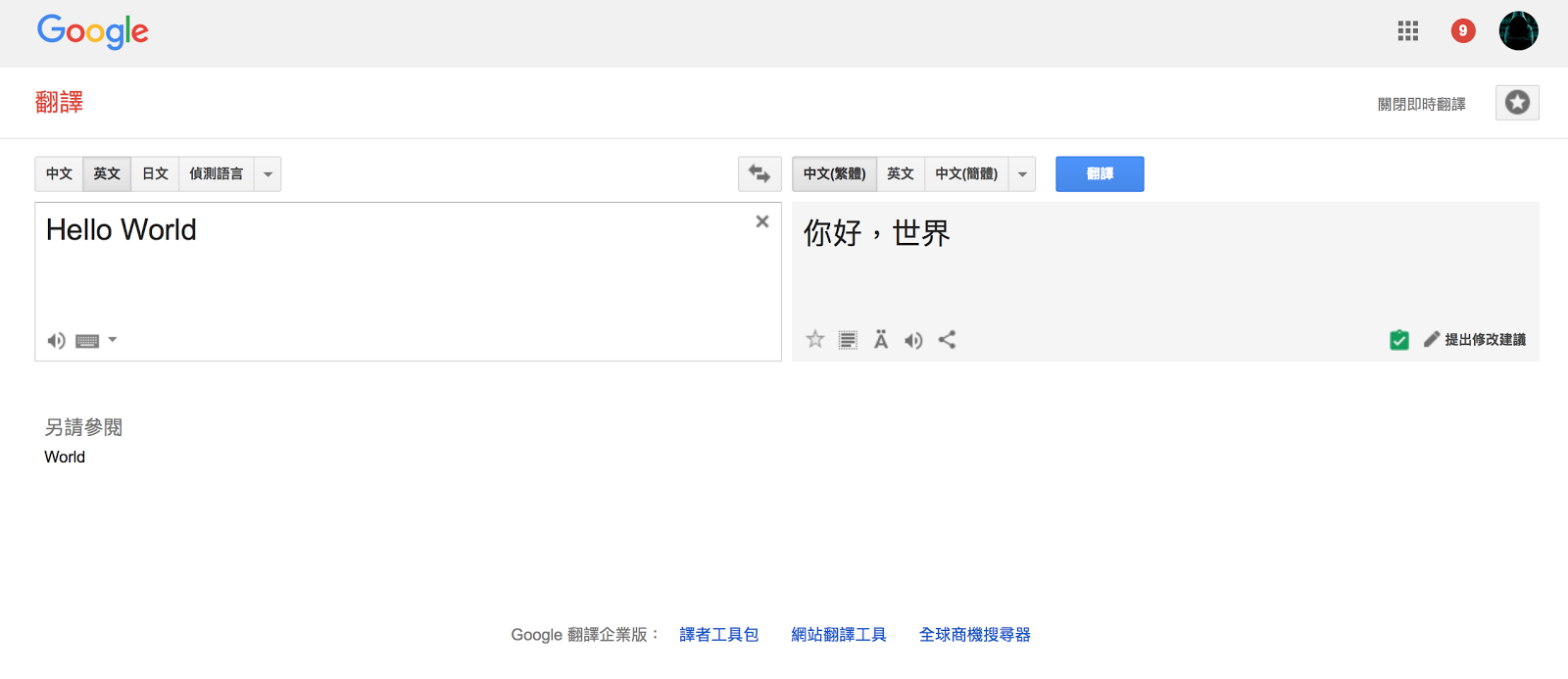Clear the source text with X
This screenshot has height=679, width=1568.
(762, 221)
